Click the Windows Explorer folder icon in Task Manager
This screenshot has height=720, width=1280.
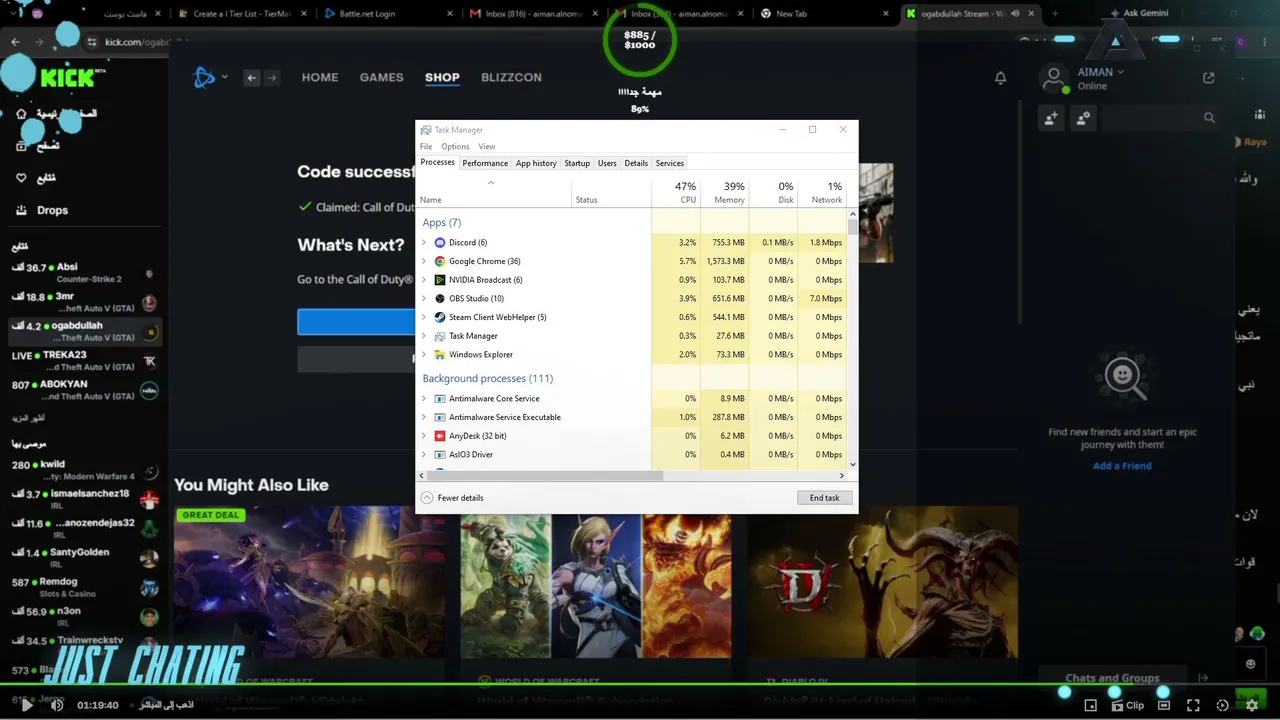(x=440, y=355)
